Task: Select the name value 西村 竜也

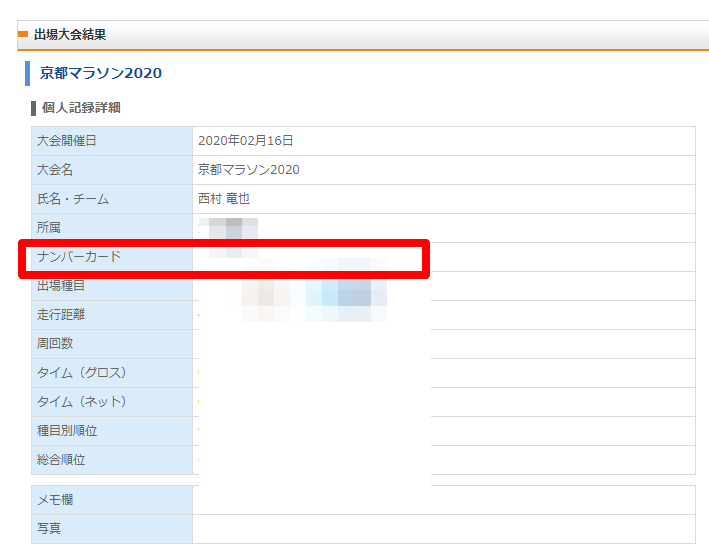Action: click(x=224, y=199)
